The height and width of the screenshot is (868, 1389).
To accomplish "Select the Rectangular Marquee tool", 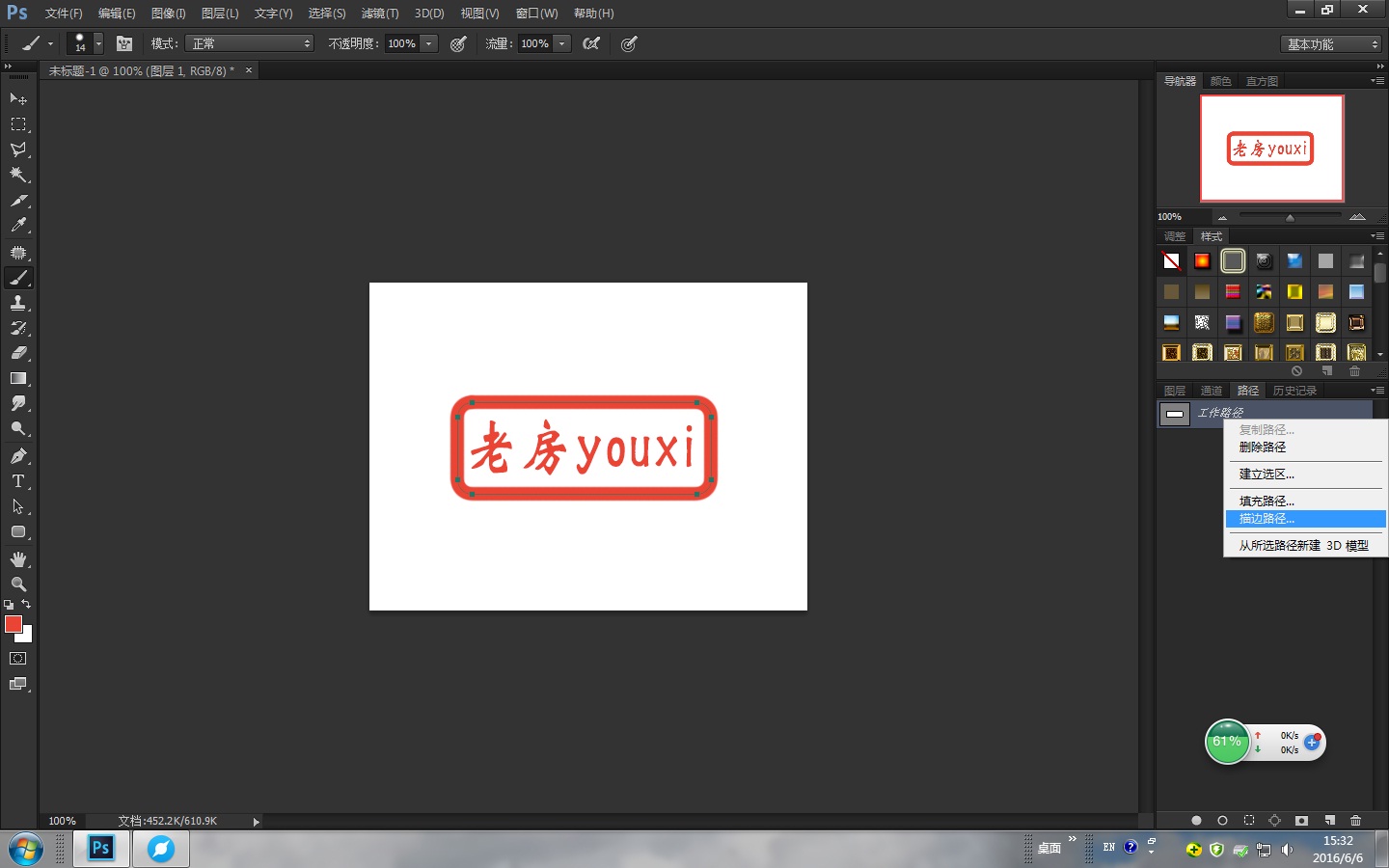I will [x=17, y=123].
